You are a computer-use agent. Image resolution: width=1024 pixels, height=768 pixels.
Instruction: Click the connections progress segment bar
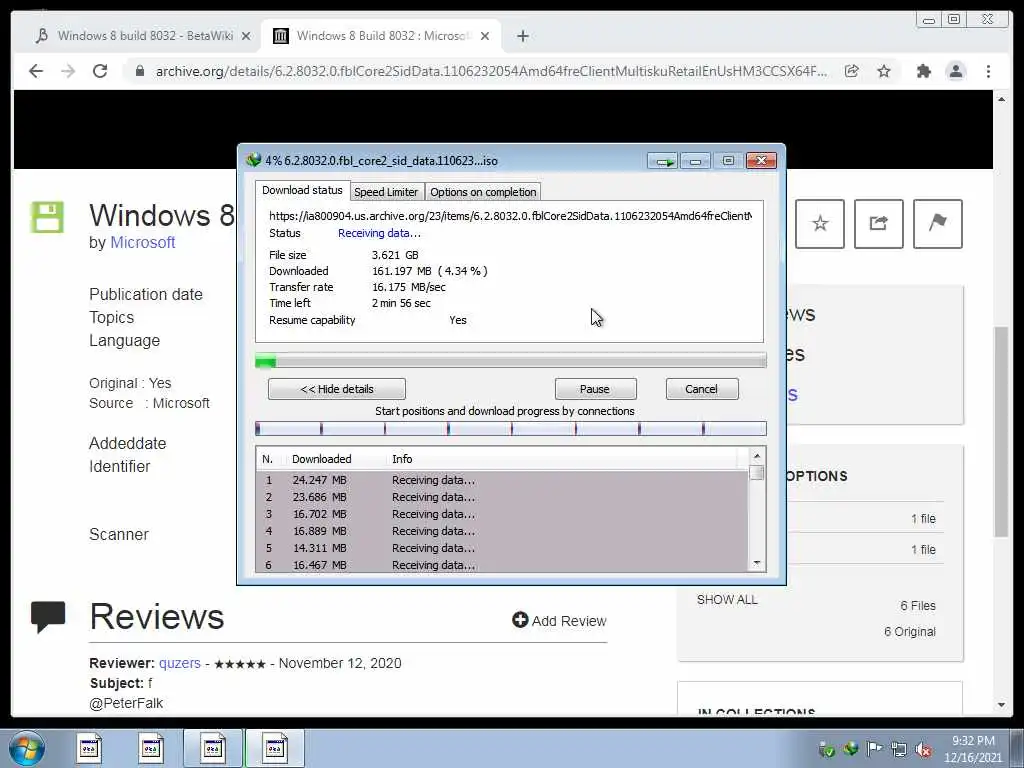coord(511,428)
